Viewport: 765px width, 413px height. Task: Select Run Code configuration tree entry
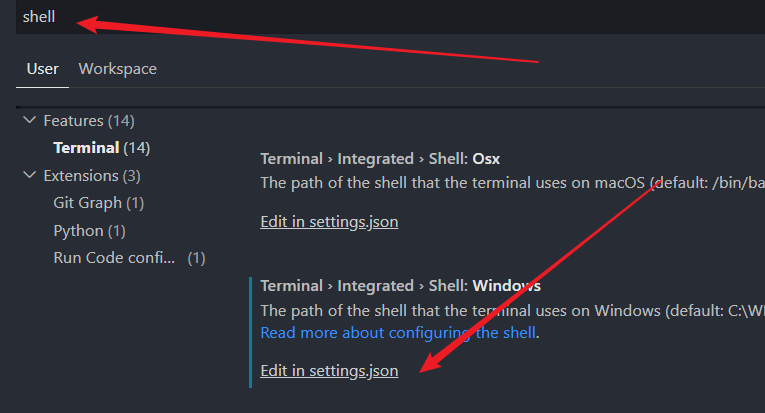115,258
